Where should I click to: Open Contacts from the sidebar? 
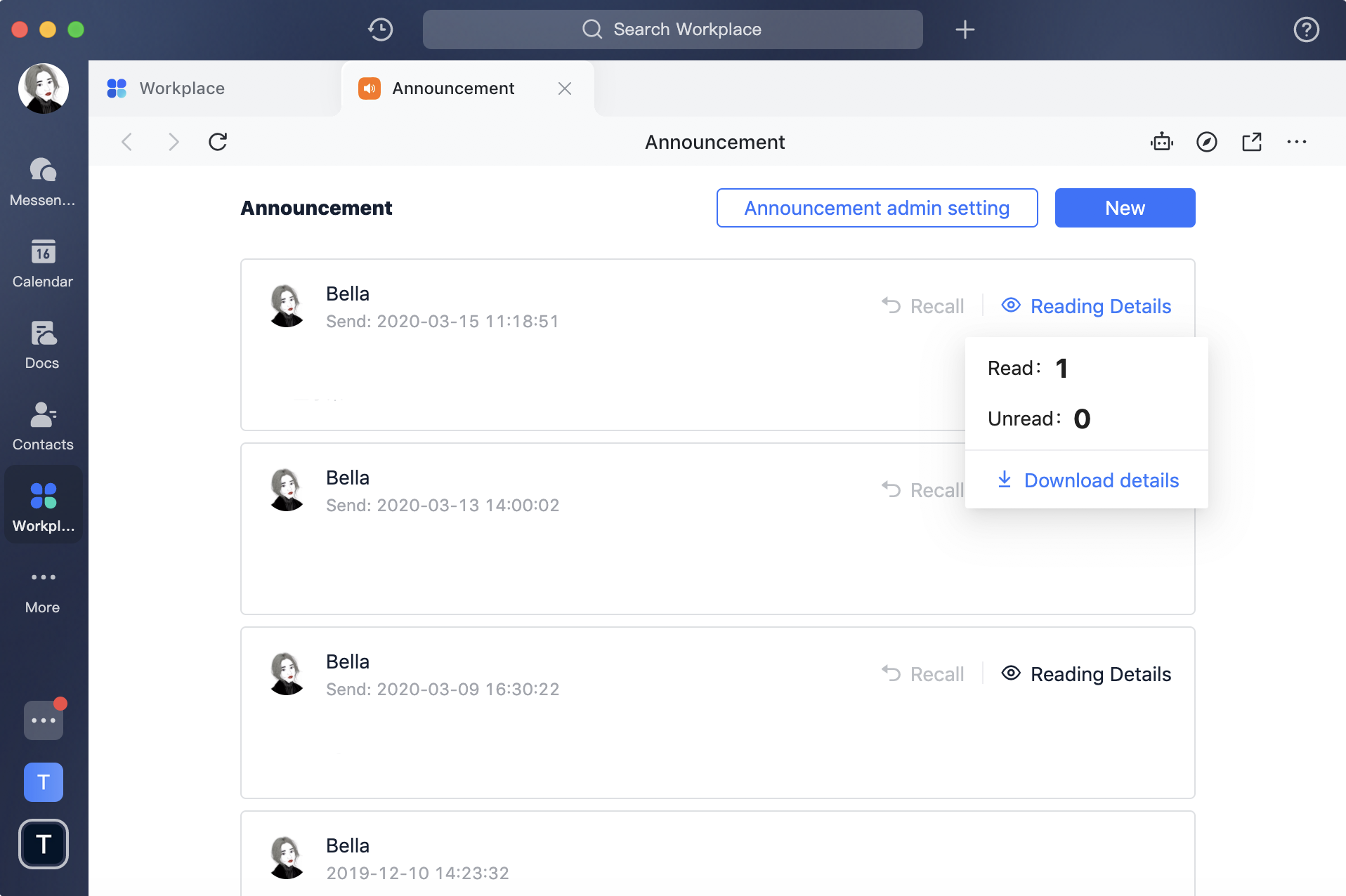[x=43, y=425]
